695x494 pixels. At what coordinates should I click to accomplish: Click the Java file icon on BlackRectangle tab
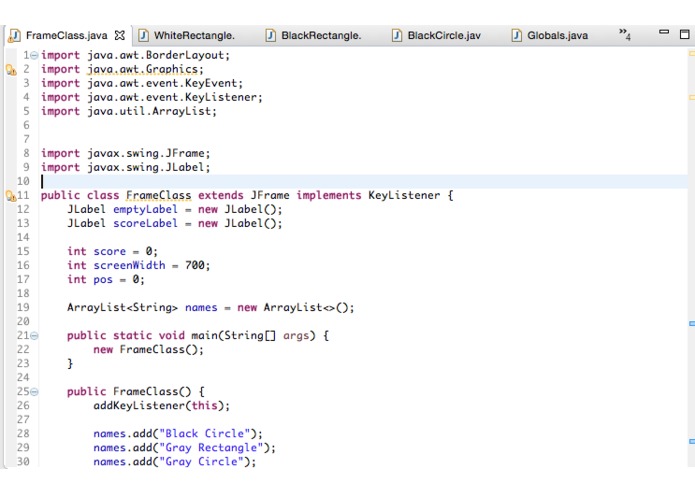tap(270, 35)
